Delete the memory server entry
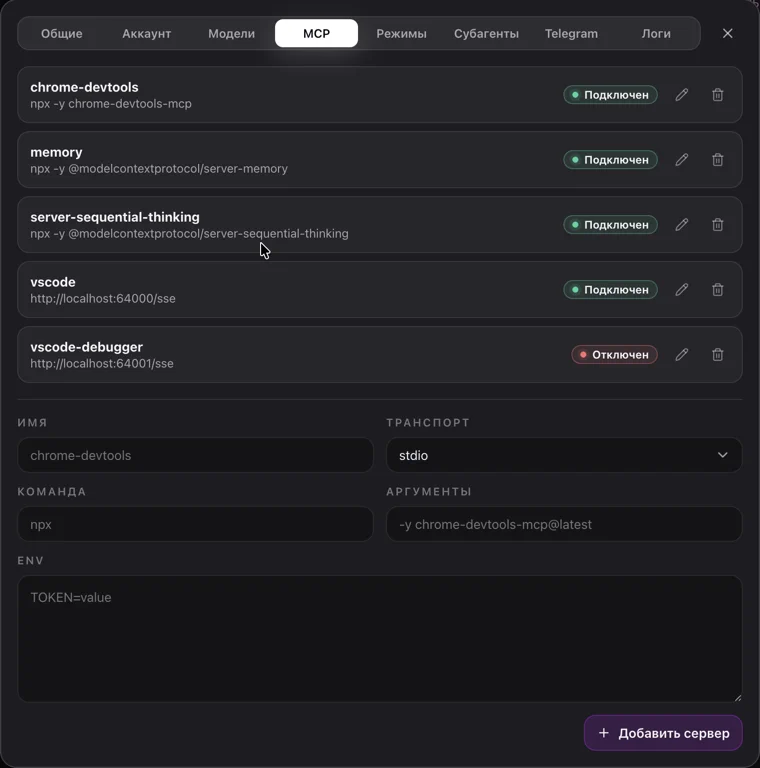760x768 pixels. coord(717,160)
